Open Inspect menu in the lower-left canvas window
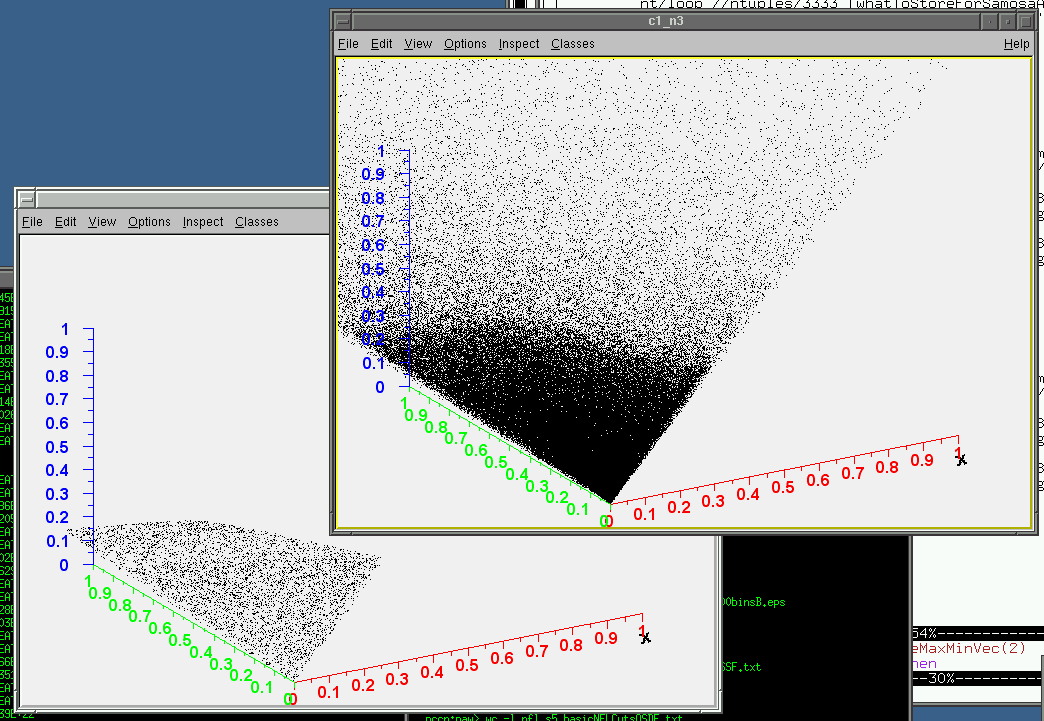The width and height of the screenshot is (1044, 721). click(203, 222)
